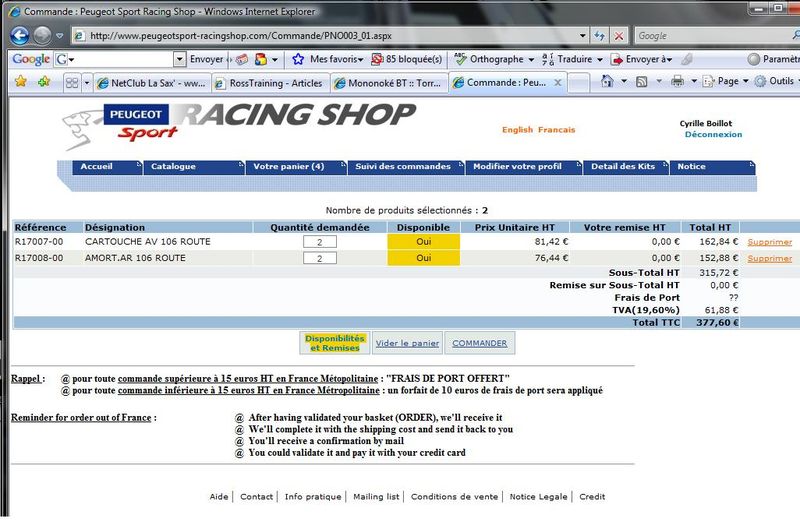800x529 pixels.
Task: Open Detail des Kits navigation item
Action: click(x=626, y=167)
